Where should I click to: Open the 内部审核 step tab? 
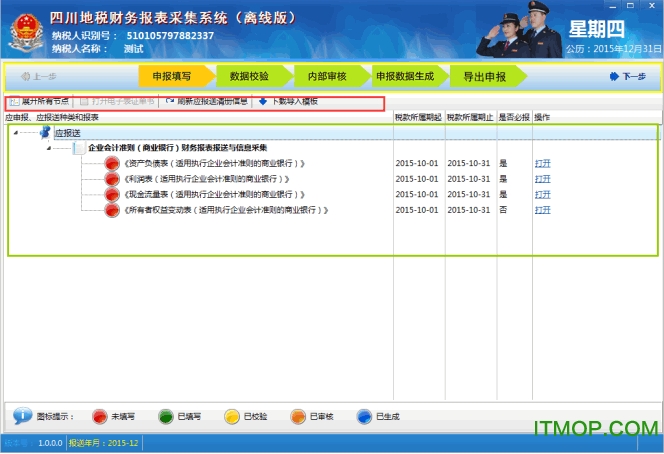pos(326,76)
